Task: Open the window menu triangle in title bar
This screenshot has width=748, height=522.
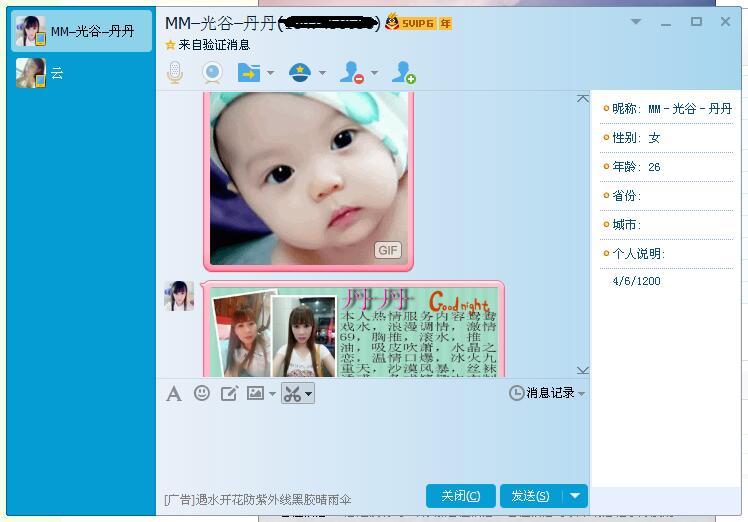Action: pyautogui.click(x=636, y=21)
